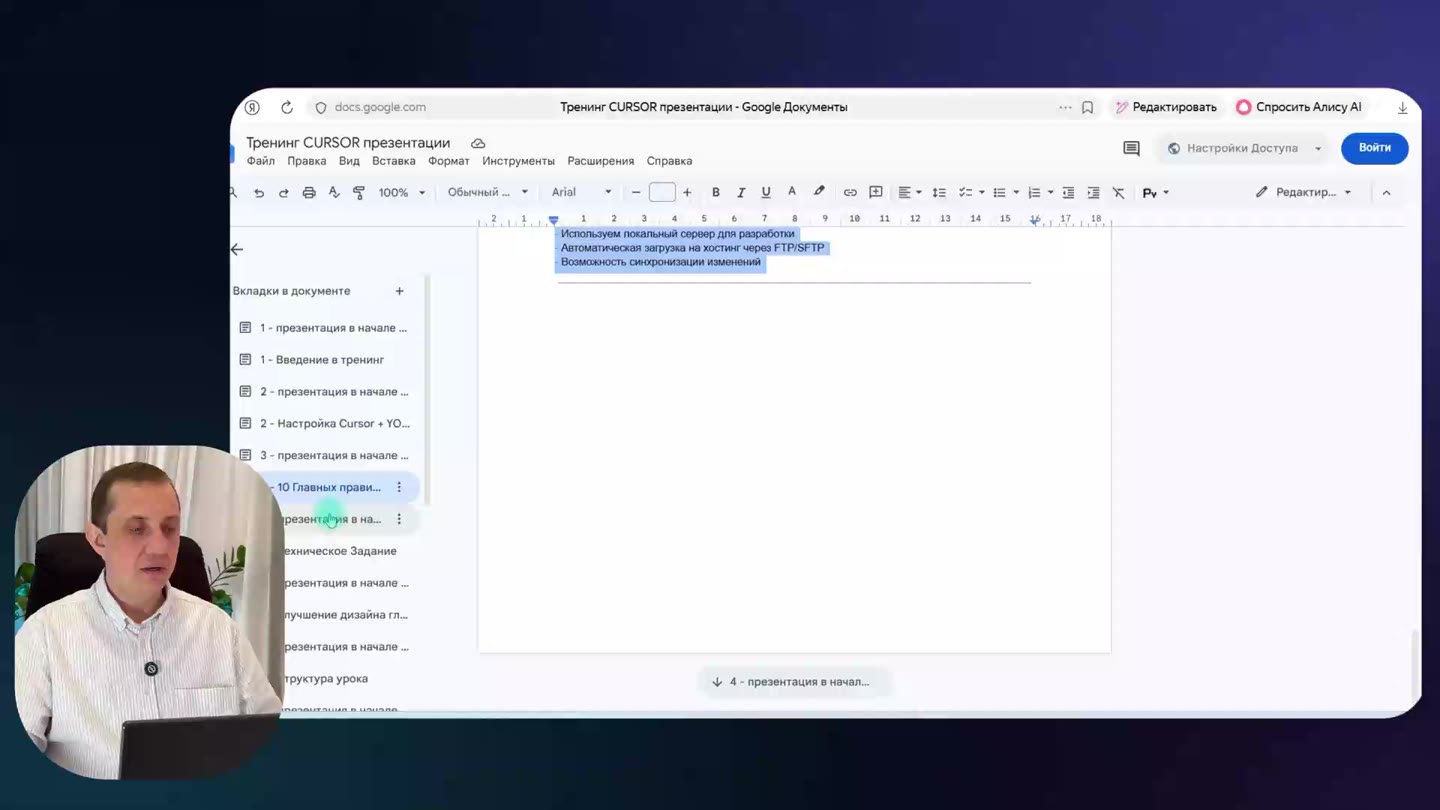This screenshot has height=810, width=1440.
Task: Open the Arial font dropdown
Action: pos(581,193)
